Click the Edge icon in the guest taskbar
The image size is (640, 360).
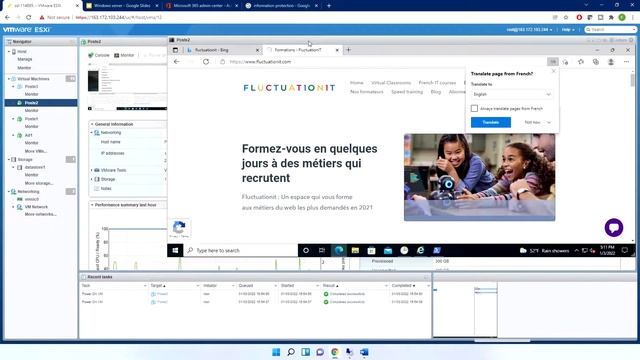tap(339, 250)
